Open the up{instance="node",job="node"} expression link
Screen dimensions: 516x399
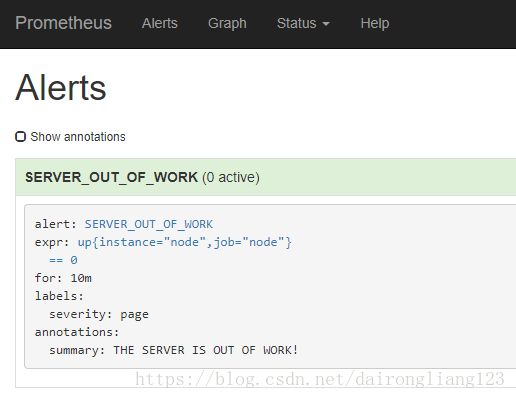[x=185, y=242]
